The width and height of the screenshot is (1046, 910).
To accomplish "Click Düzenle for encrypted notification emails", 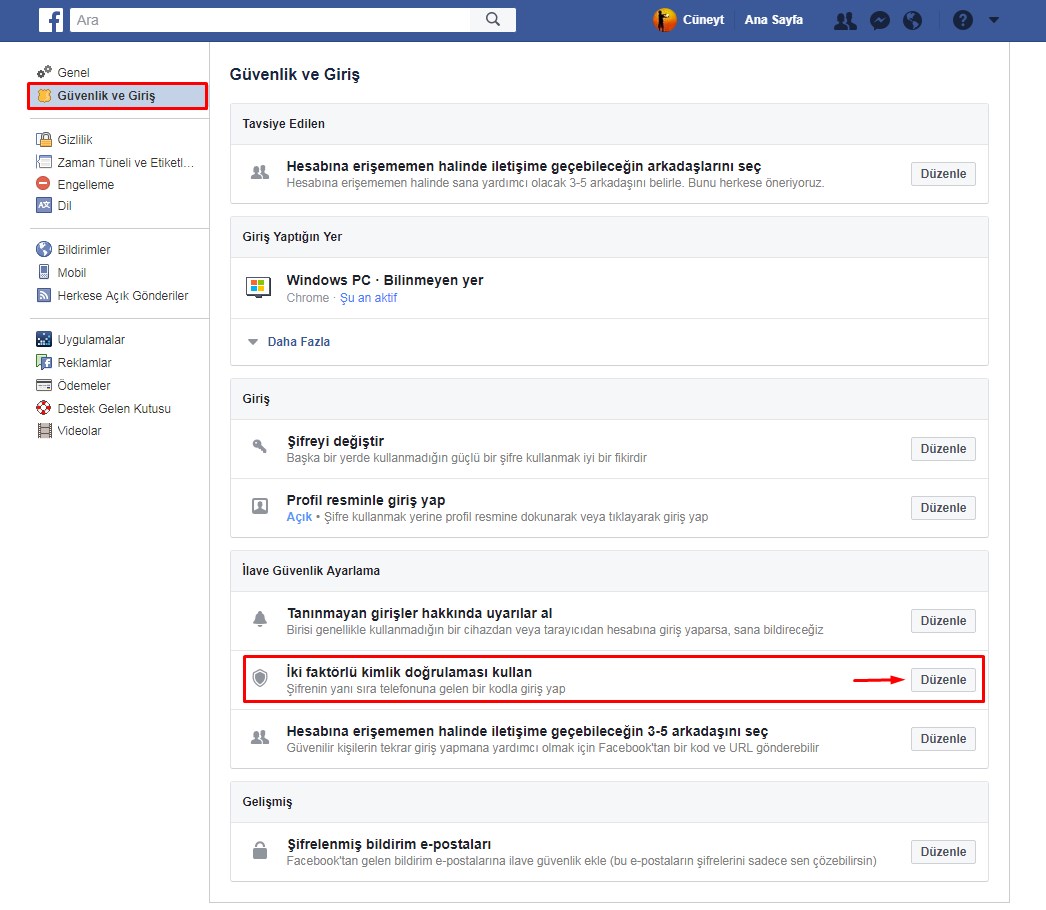I will tap(942, 852).
